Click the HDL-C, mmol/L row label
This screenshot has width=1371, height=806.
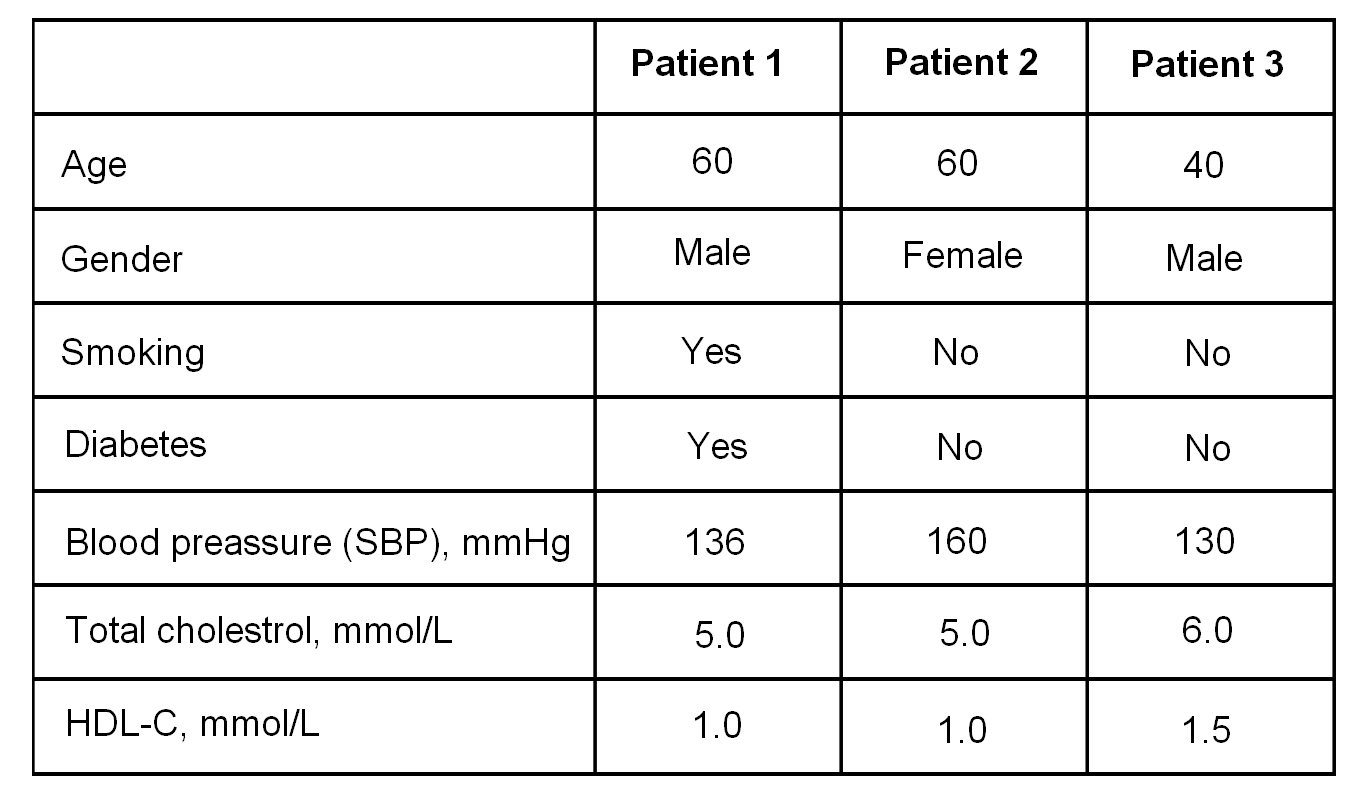coord(192,724)
